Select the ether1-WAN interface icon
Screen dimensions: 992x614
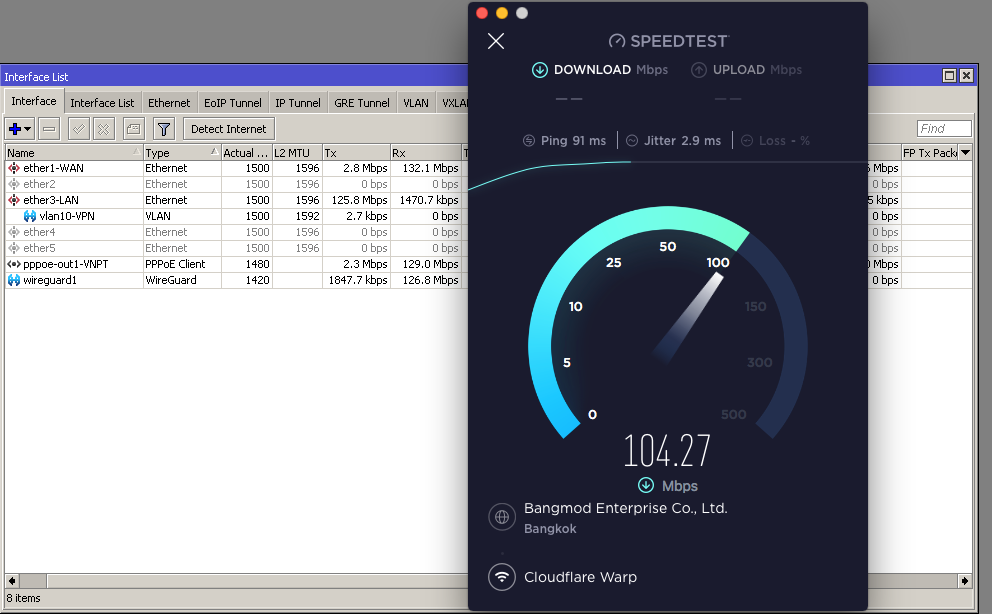[x=13, y=168]
